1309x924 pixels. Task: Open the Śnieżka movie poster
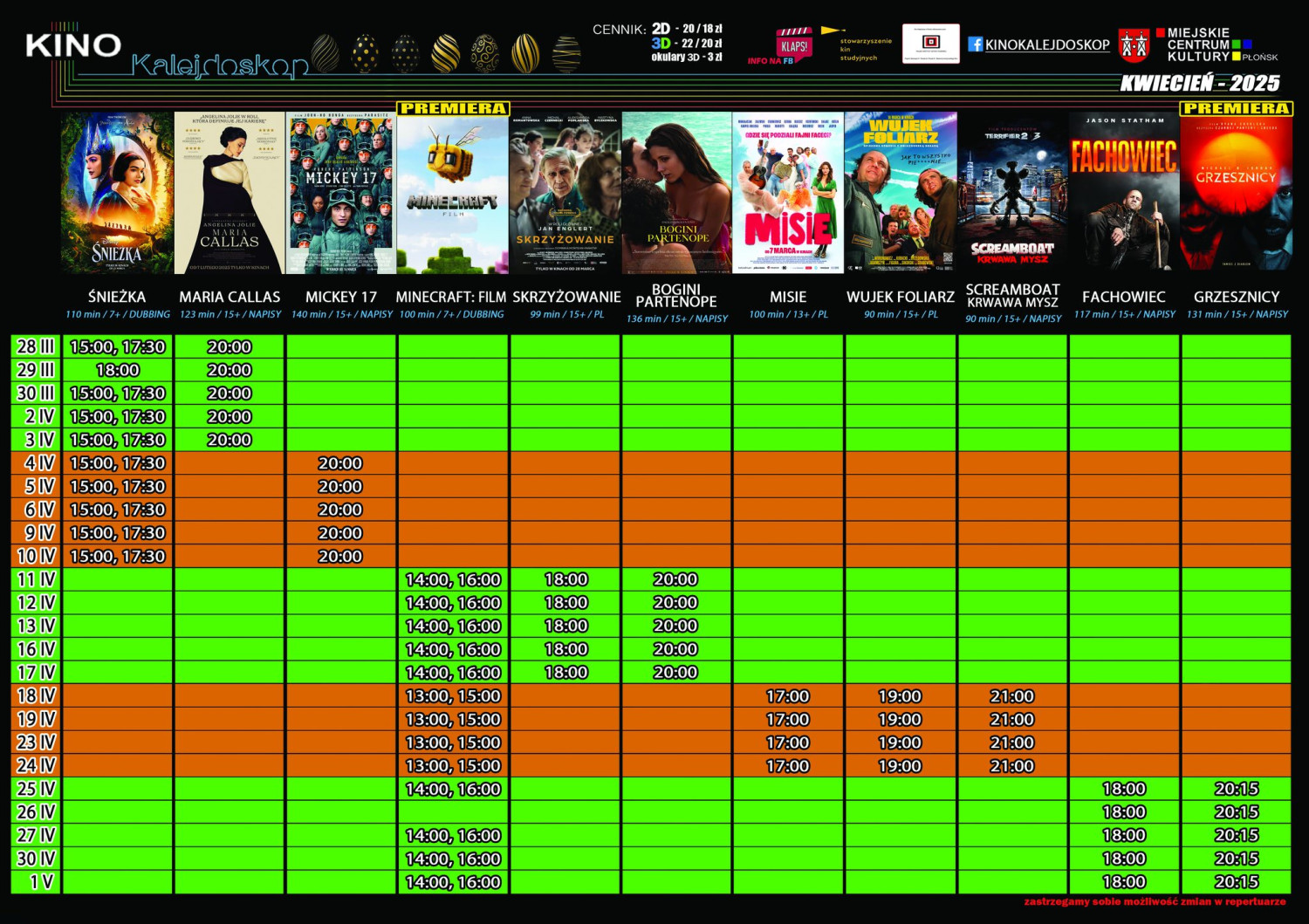pos(117,193)
